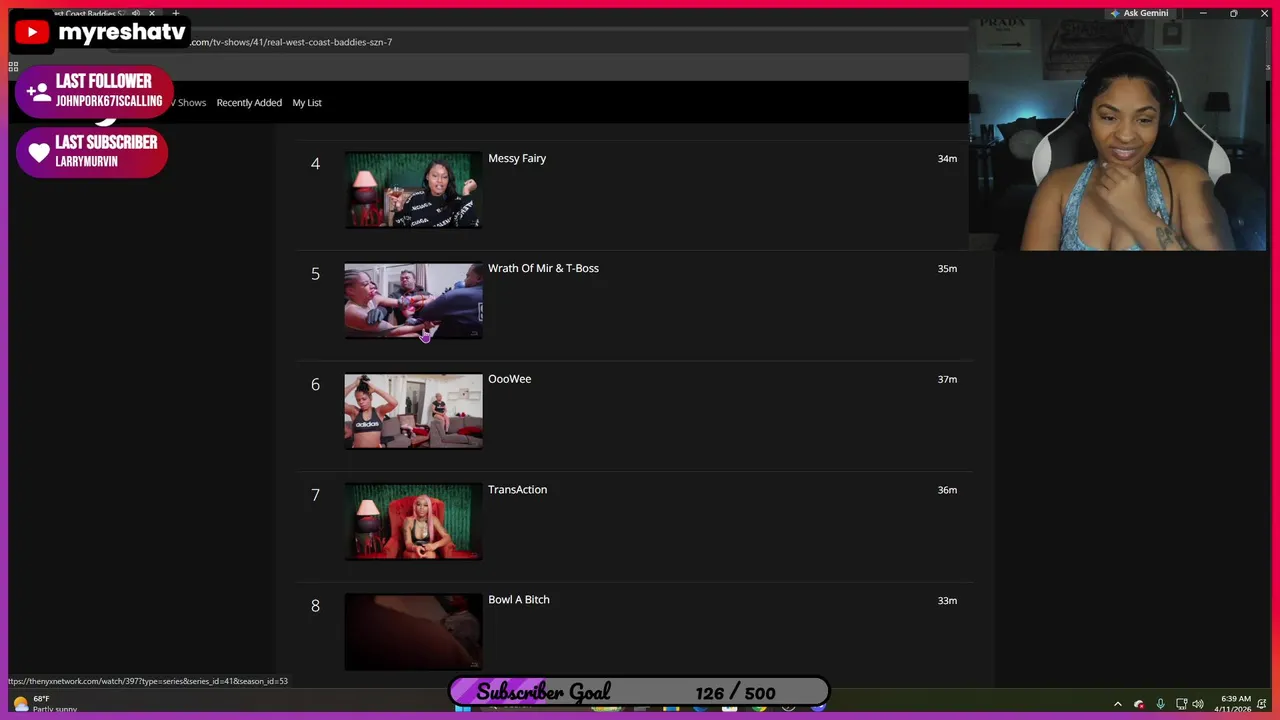
Task: Select the episode number 5 label
Action: (x=315, y=274)
